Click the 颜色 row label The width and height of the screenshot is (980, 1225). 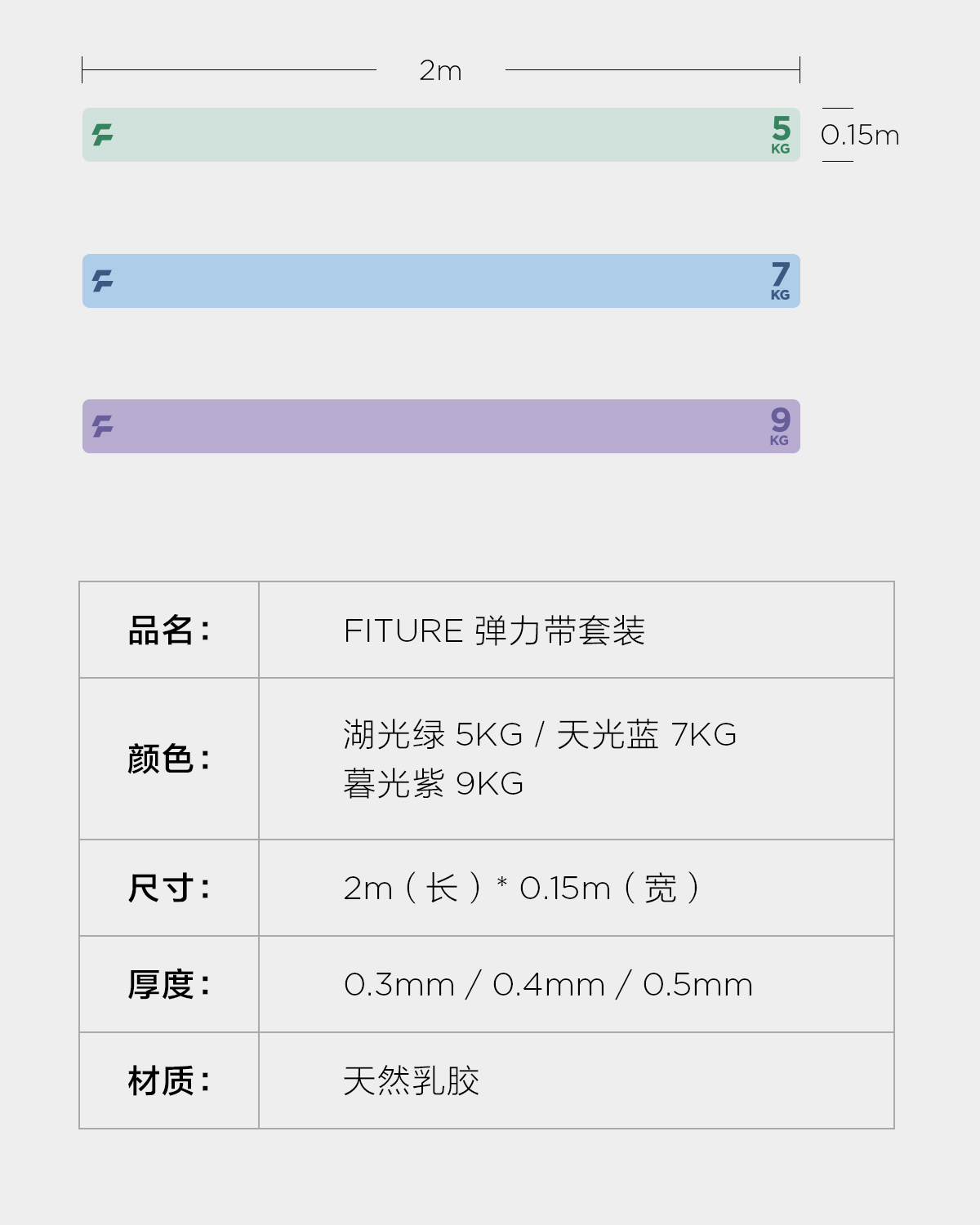click(x=169, y=759)
